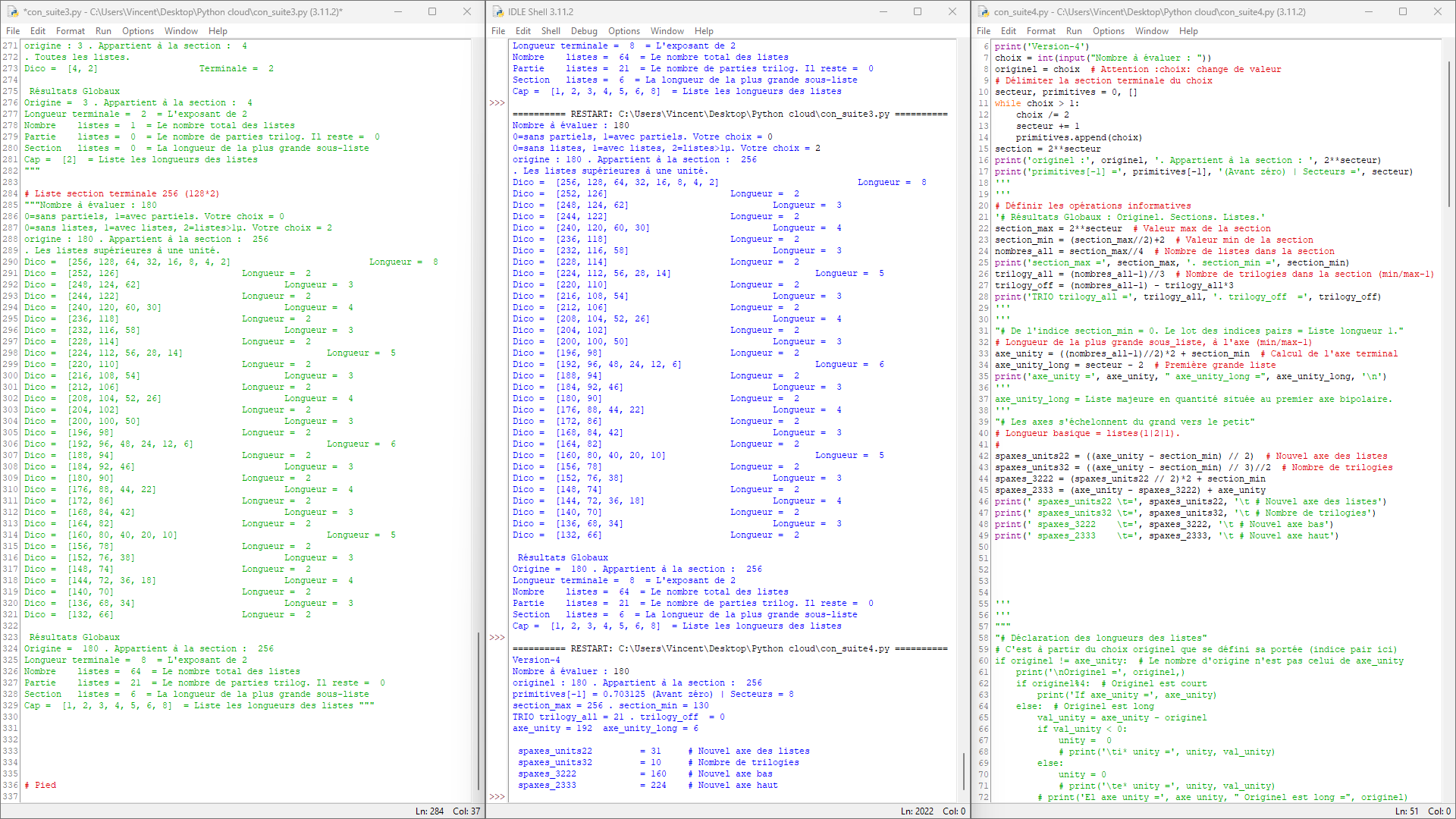Open the Edit menu in con_suite3.py editor
The image size is (1456, 819).
point(37,31)
